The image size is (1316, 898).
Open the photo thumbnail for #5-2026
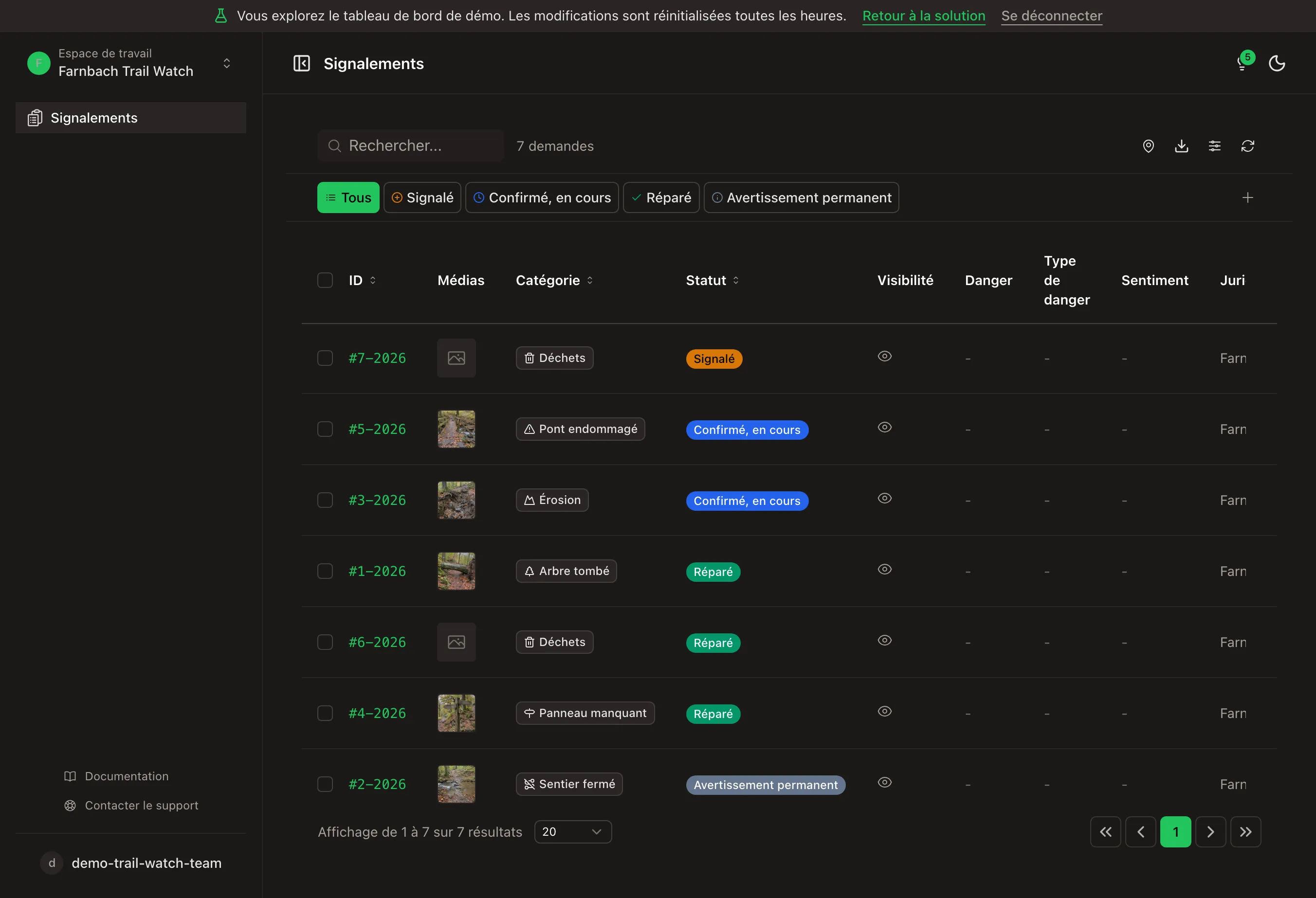[457, 429]
